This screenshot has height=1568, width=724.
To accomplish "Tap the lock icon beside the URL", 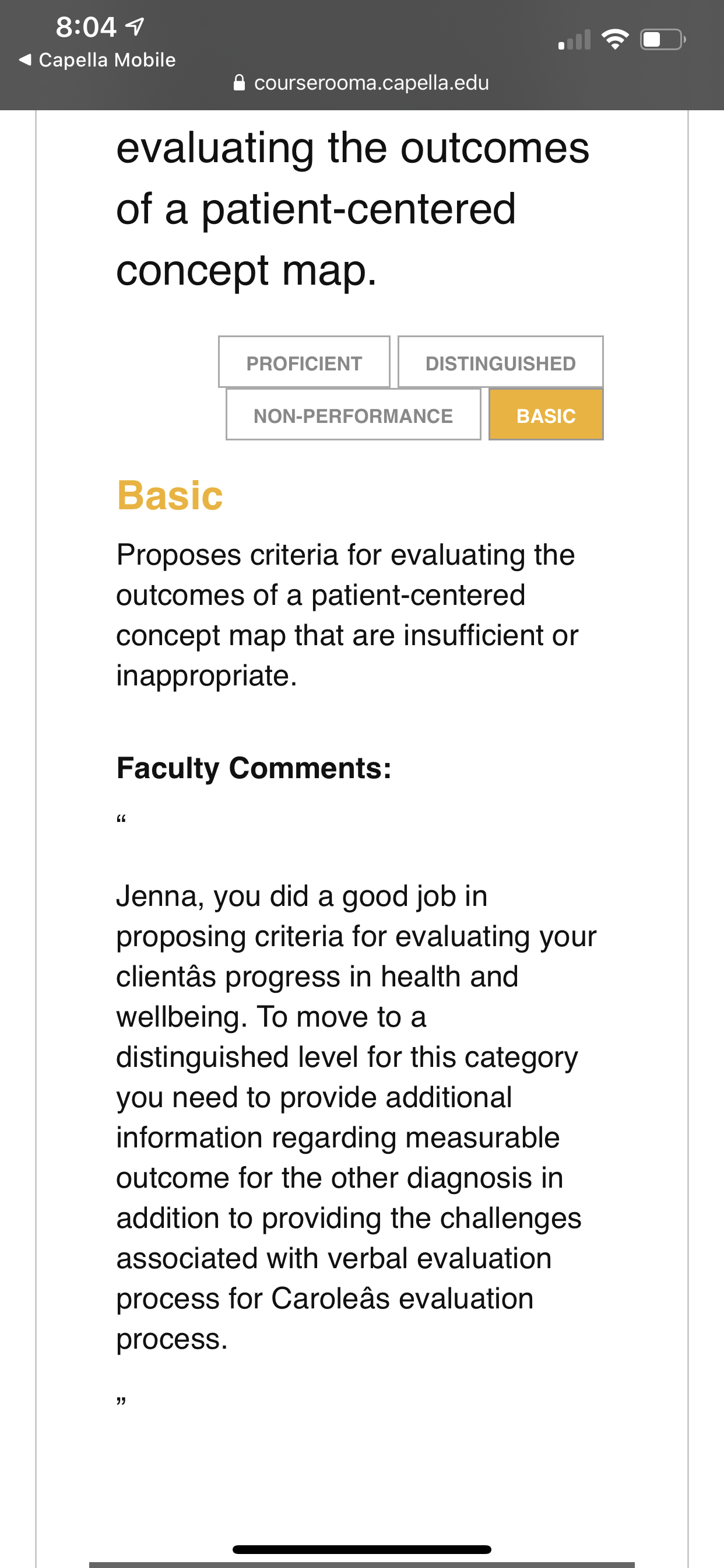I will pos(239,82).
